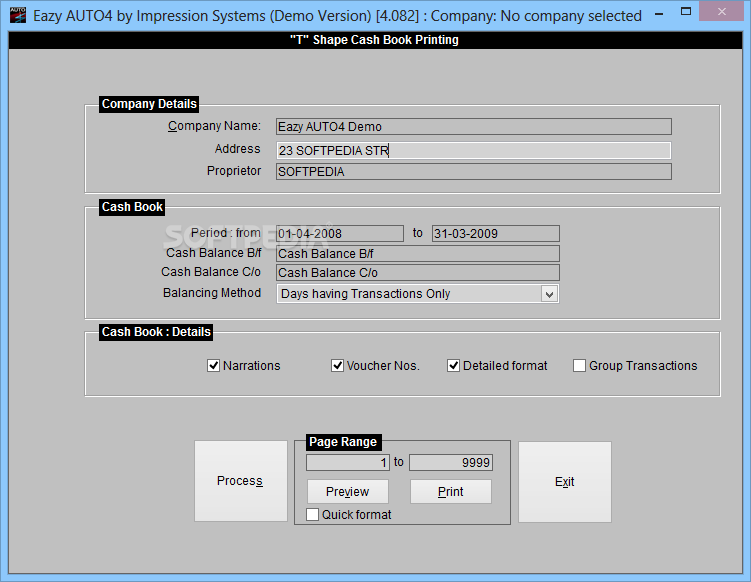Open the Balancing Method dropdown arrow

[x=549, y=294]
